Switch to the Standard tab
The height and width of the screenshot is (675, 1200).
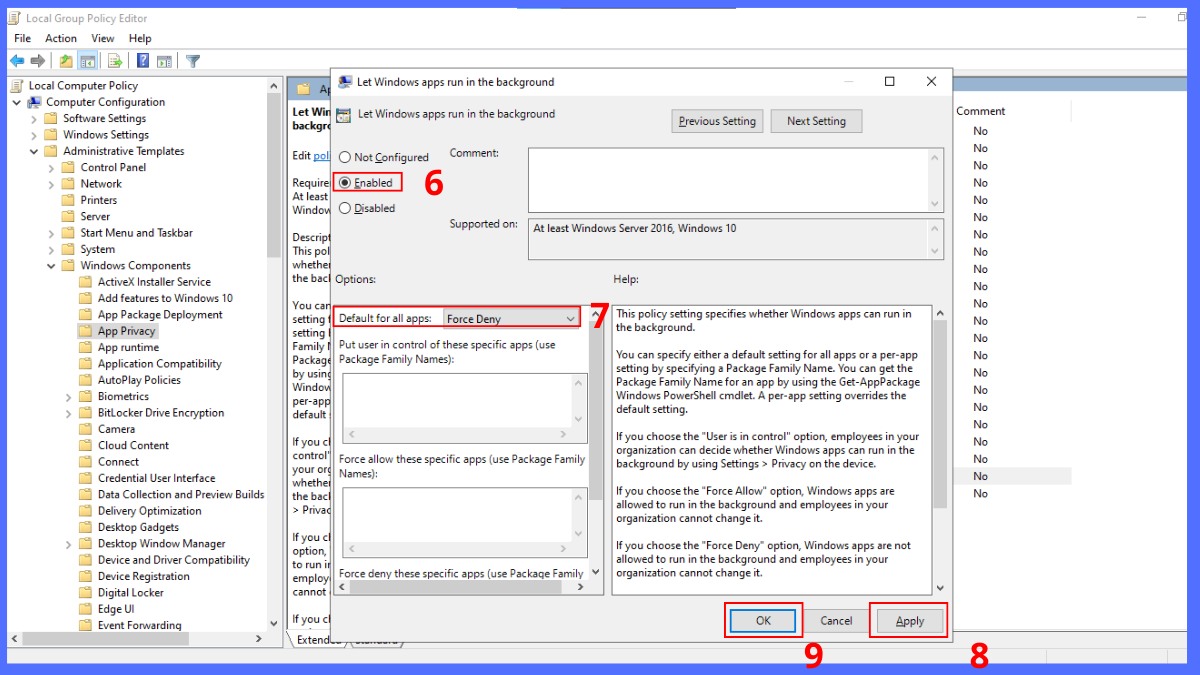pos(376,640)
